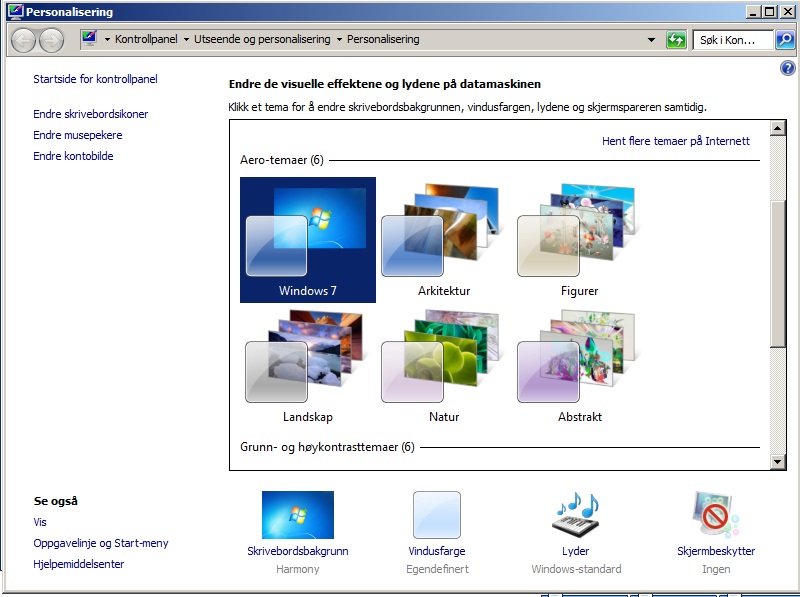Click Grunn- og høykontrasttemaer (6) heading

click(327, 447)
